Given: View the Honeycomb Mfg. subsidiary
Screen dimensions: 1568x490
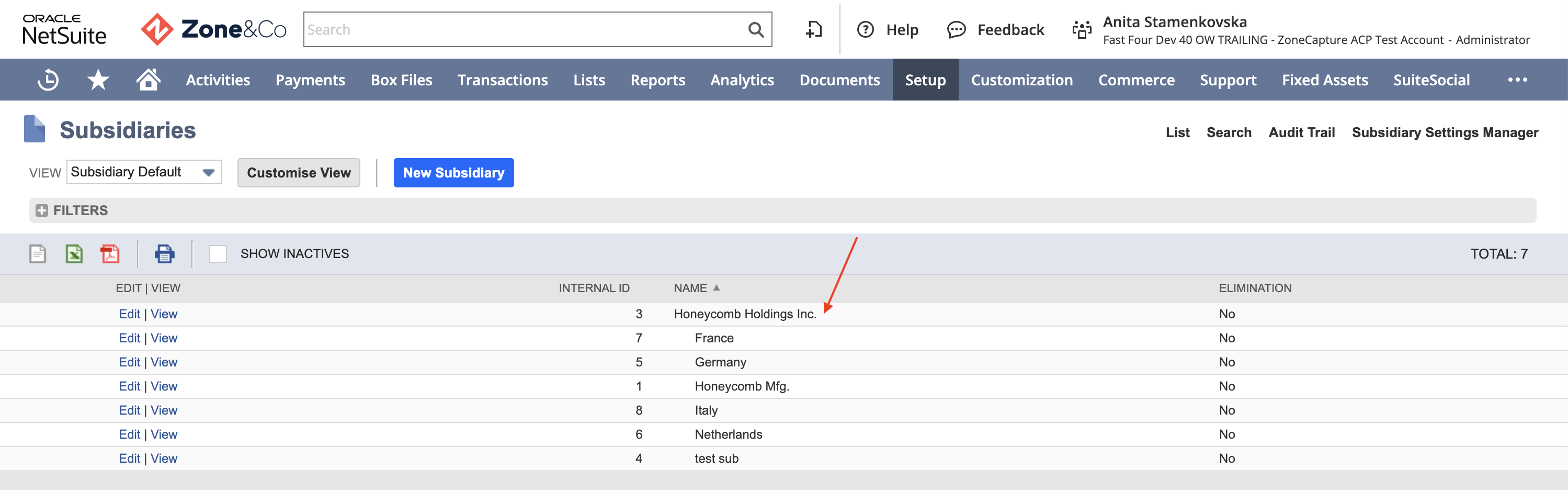Looking at the screenshot, I should click(x=164, y=386).
